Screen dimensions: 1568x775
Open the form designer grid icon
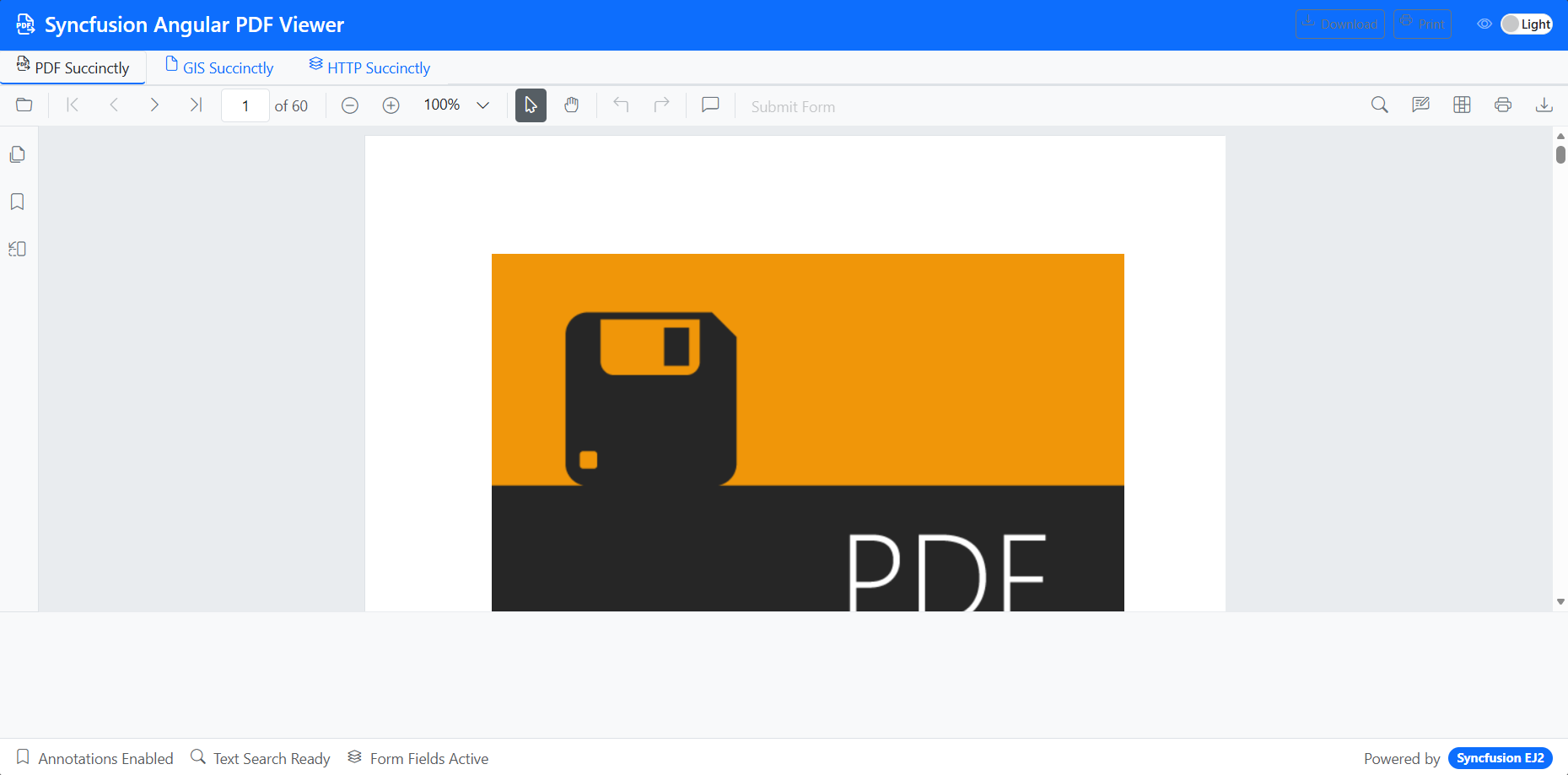pos(1463,105)
